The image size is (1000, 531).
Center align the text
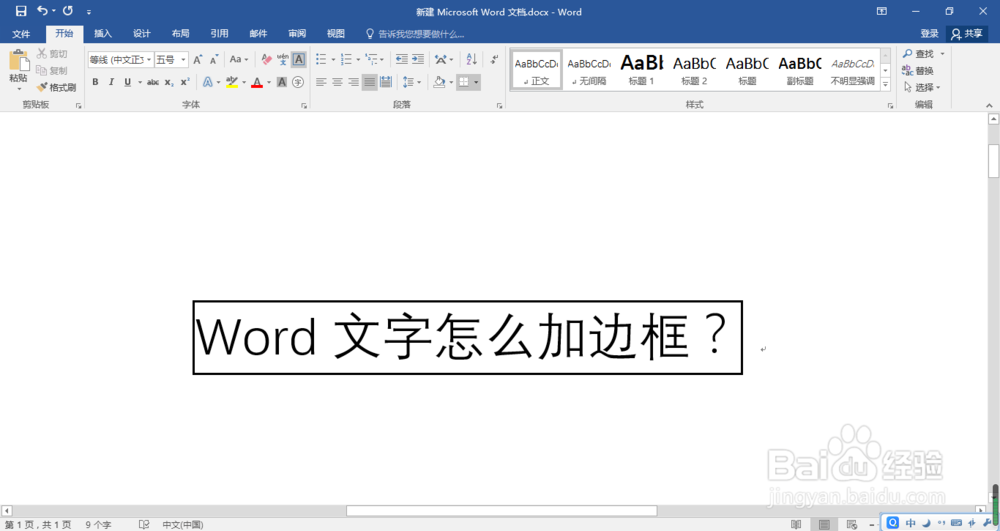point(337,82)
